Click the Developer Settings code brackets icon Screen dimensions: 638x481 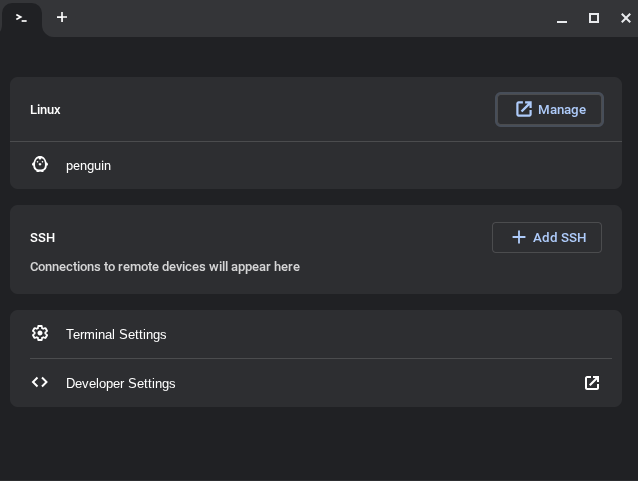click(40, 382)
